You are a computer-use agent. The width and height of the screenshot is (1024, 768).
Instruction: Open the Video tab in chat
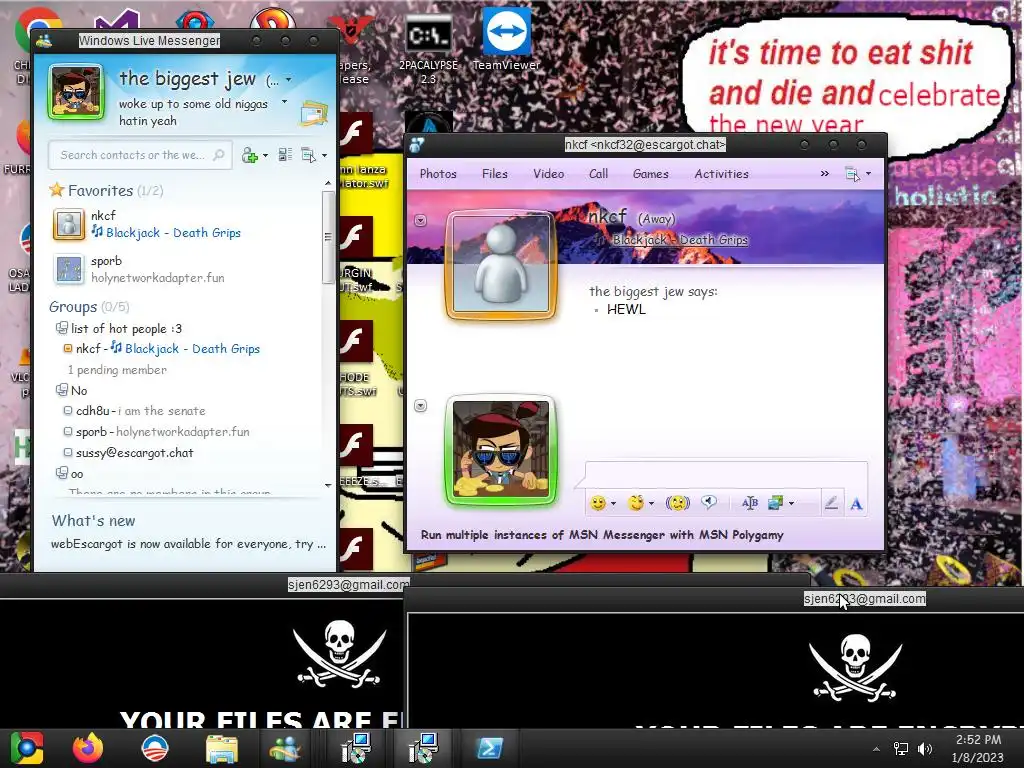(x=549, y=174)
